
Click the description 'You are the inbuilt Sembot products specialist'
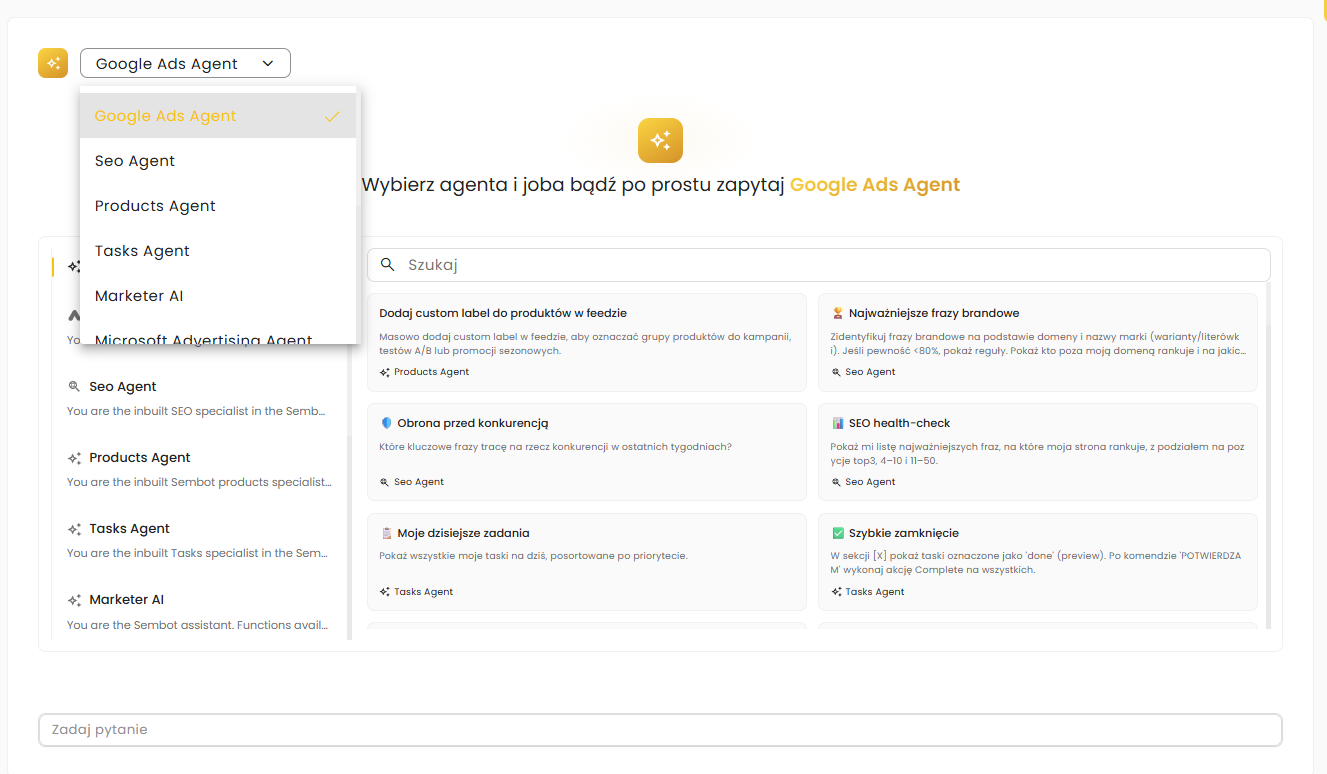pyautogui.click(x=199, y=482)
